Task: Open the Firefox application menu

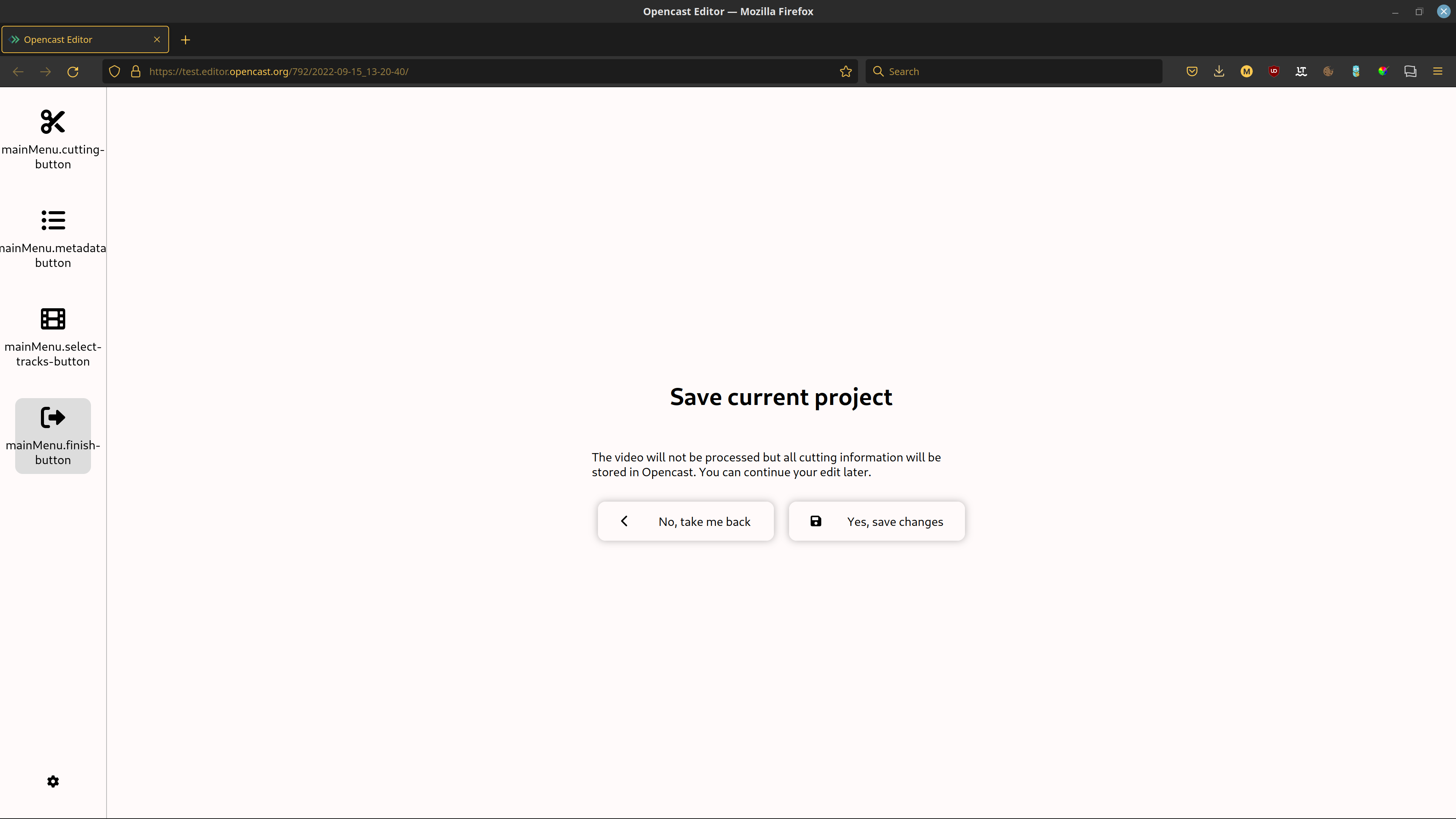Action: point(1437,71)
